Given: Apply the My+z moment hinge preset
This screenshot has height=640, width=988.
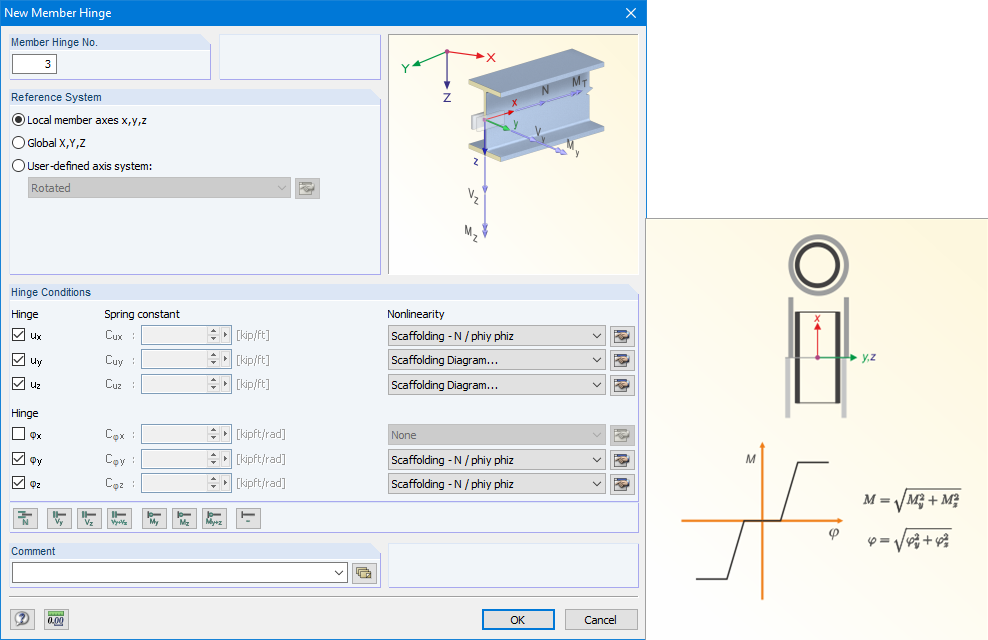Looking at the screenshot, I should point(213,518).
